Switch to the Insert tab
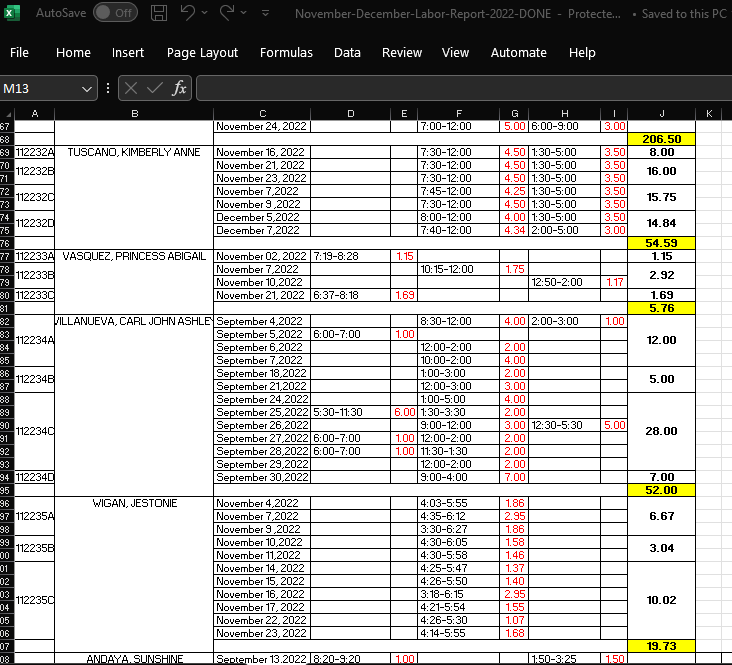Viewport: 732px width, 665px height. [x=128, y=52]
